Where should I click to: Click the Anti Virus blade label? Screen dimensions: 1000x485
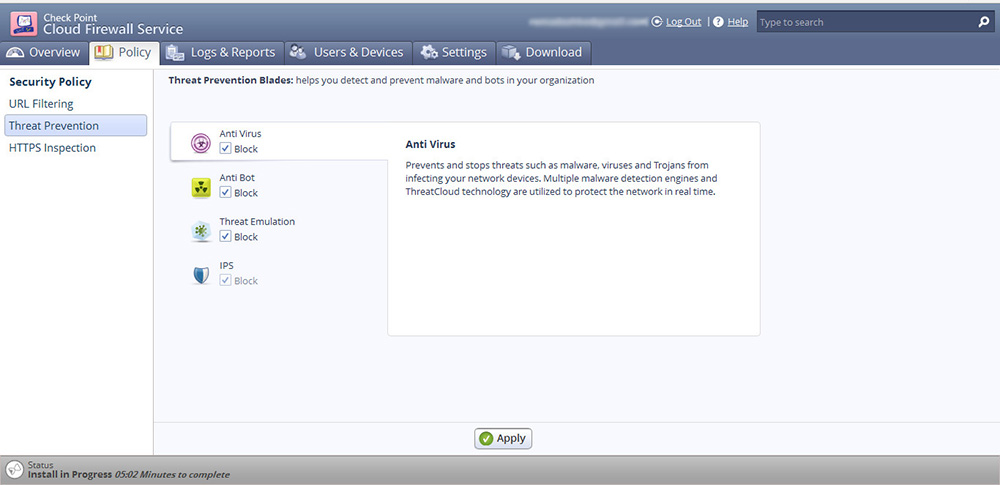(240, 134)
